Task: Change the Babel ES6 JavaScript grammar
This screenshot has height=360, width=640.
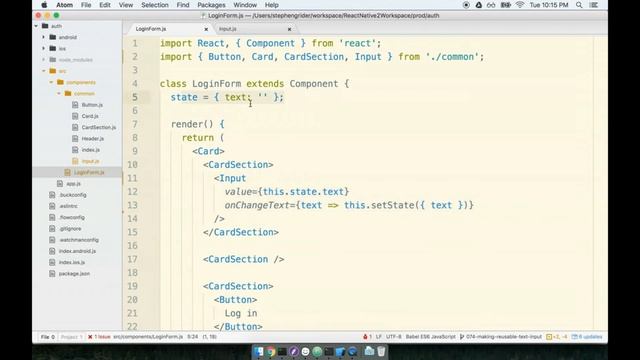Action: tap(431, 337)
